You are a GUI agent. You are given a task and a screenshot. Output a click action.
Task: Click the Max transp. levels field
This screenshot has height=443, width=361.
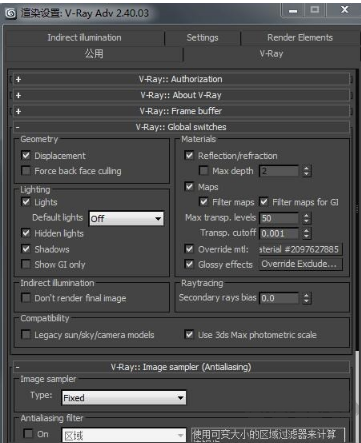279,218
